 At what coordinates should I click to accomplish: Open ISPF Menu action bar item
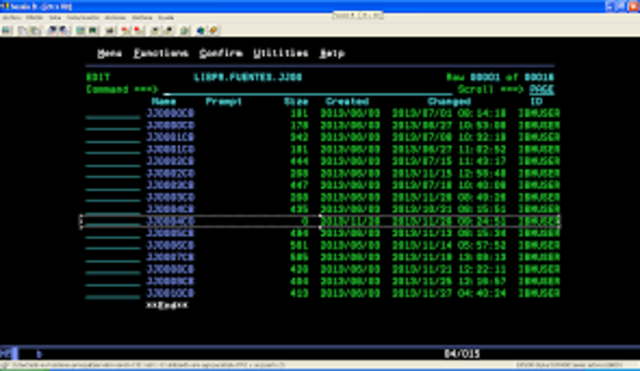(x=109, y=53)
